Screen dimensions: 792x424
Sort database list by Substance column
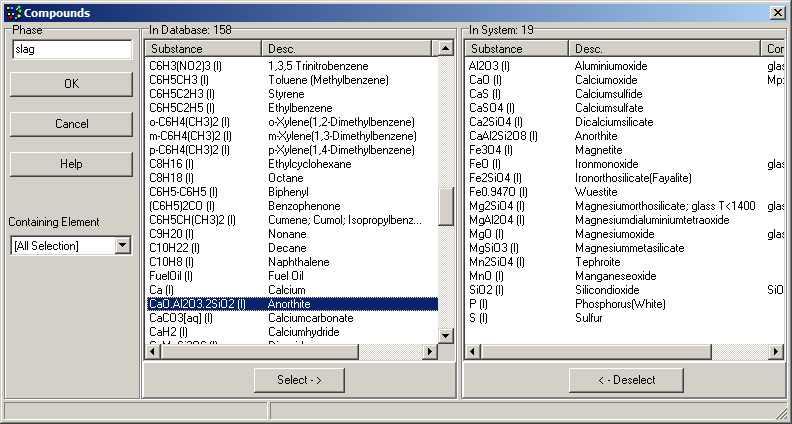click(203, 48)
